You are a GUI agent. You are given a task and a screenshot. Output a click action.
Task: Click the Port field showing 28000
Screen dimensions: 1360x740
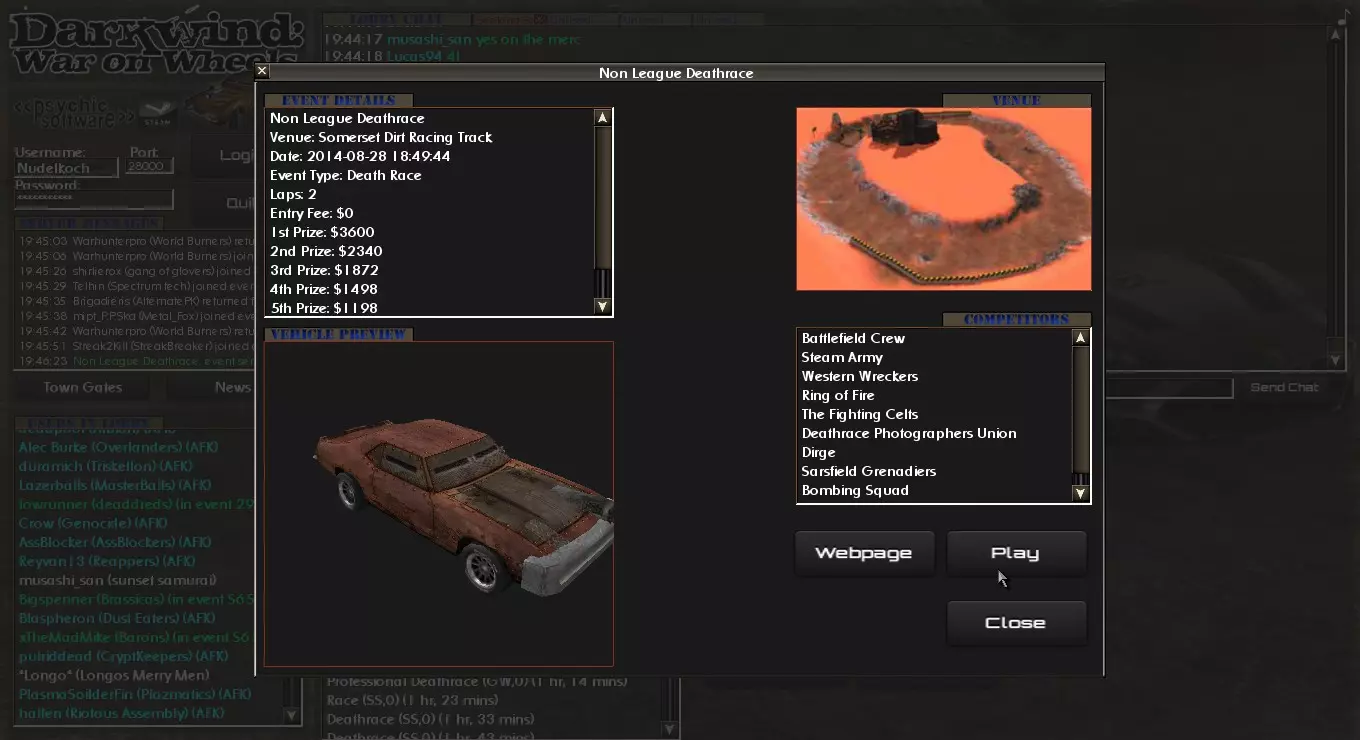pyautogui.click(x=149, y=166)
